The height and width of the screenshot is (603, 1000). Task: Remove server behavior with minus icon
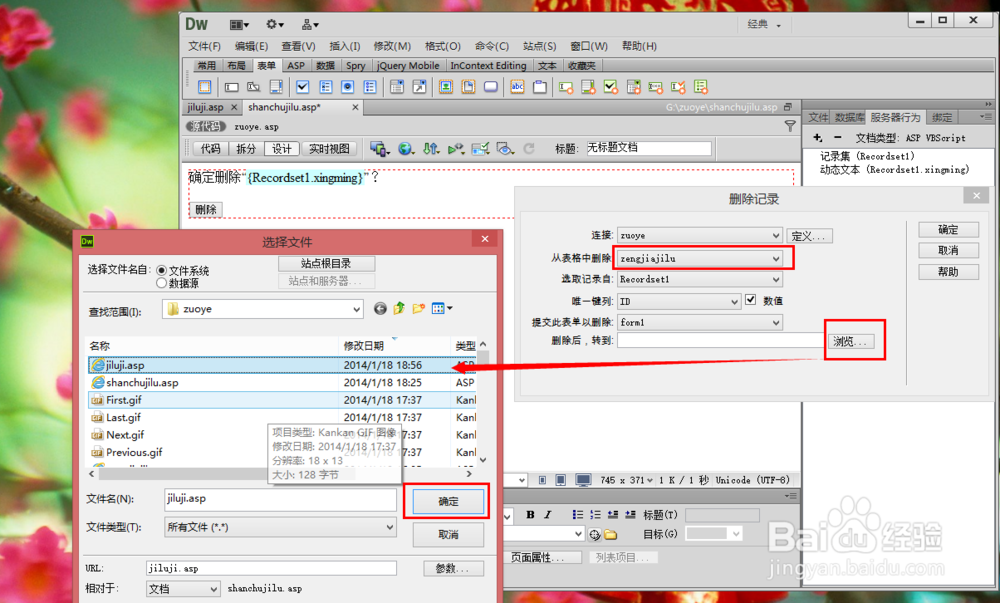(837, 137)
